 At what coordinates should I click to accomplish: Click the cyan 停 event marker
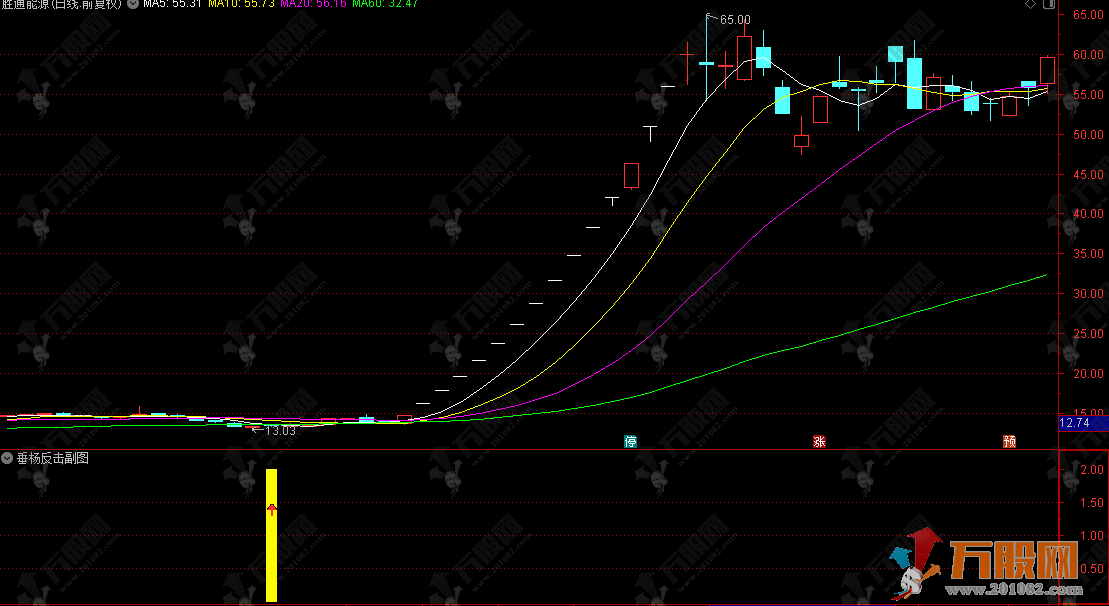point(630,441)
